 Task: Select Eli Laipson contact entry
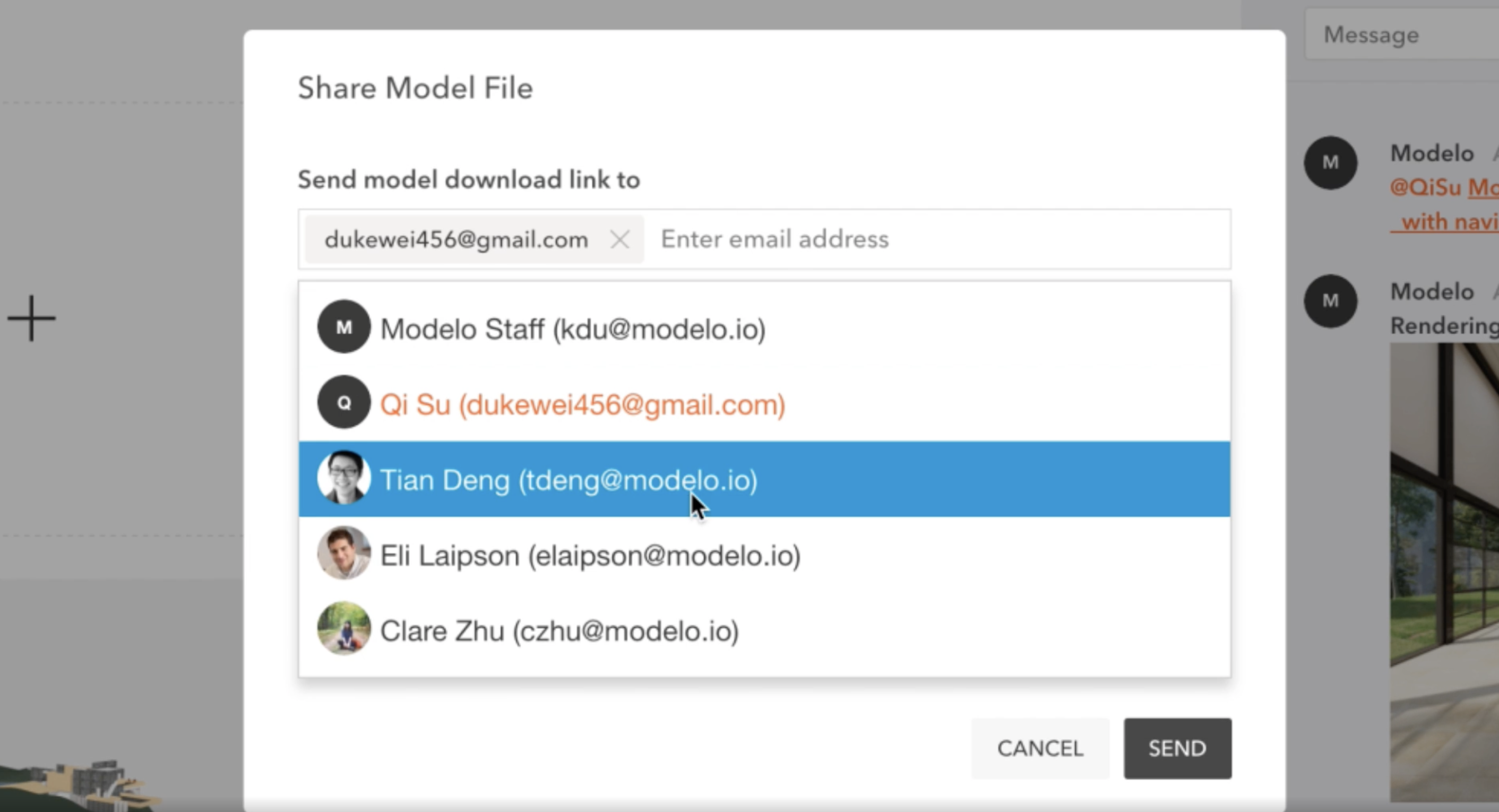click(x=590, y=556)
